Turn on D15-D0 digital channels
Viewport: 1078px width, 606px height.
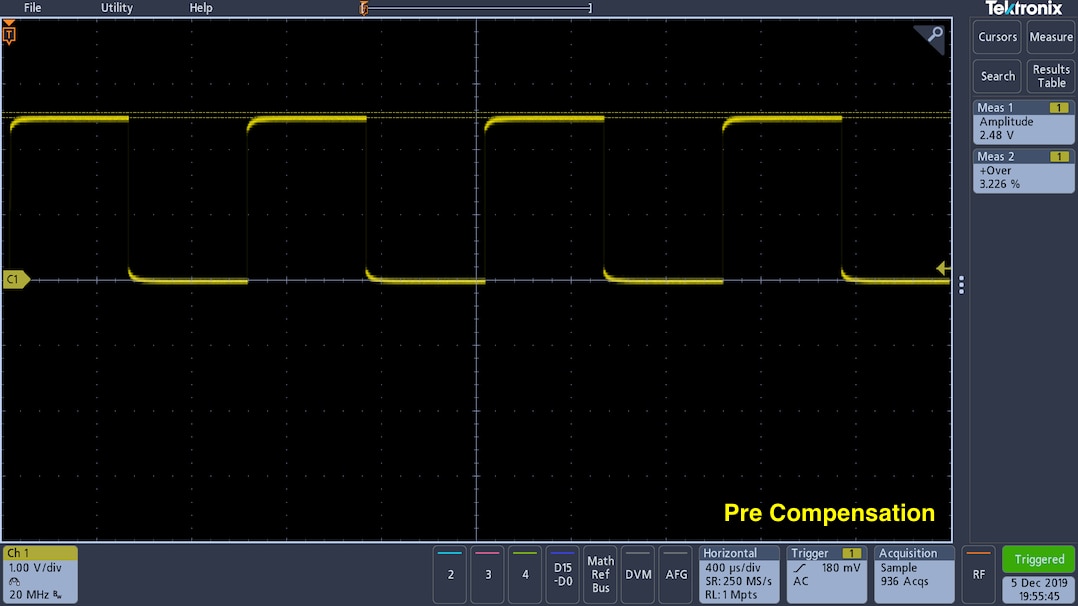pos(563,574)
